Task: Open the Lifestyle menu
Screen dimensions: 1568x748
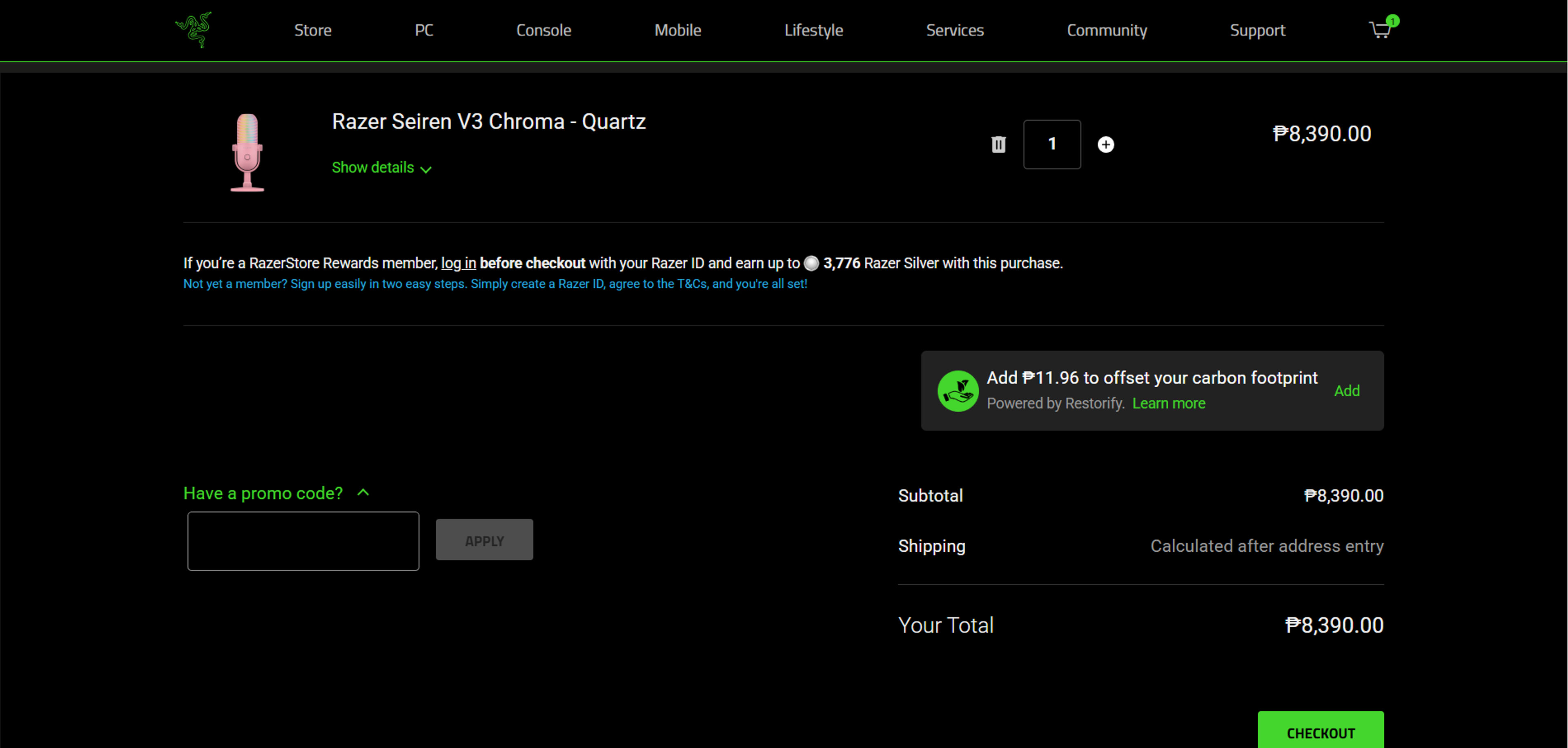Action: (813, 30)
